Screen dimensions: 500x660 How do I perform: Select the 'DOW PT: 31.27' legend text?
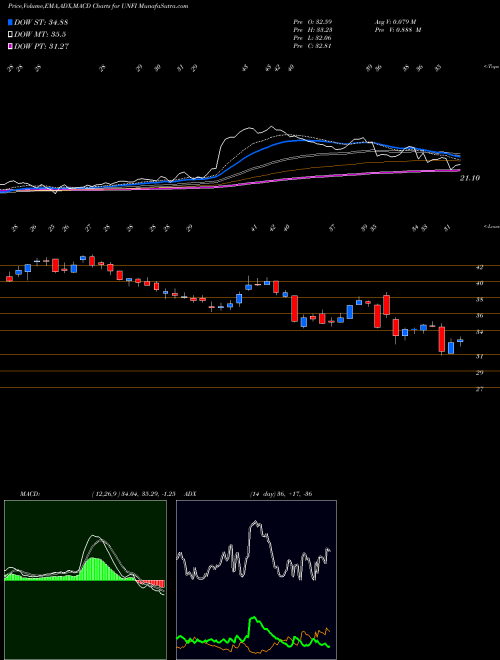pos(41,46)
